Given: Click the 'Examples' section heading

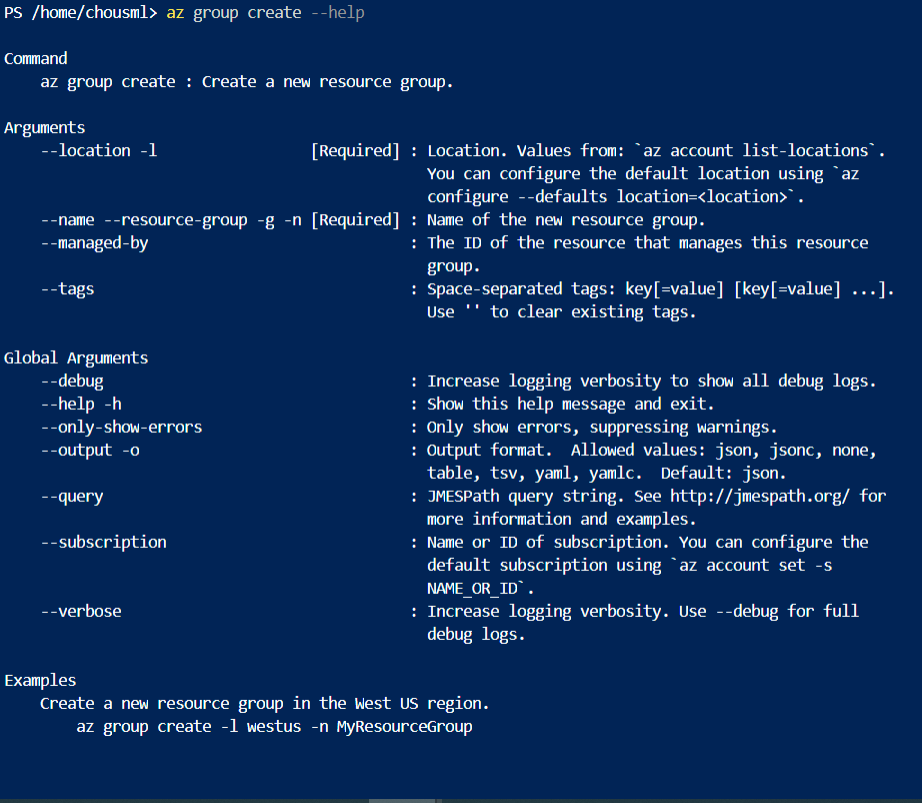Looking at the screenshot, I should 40,680.
